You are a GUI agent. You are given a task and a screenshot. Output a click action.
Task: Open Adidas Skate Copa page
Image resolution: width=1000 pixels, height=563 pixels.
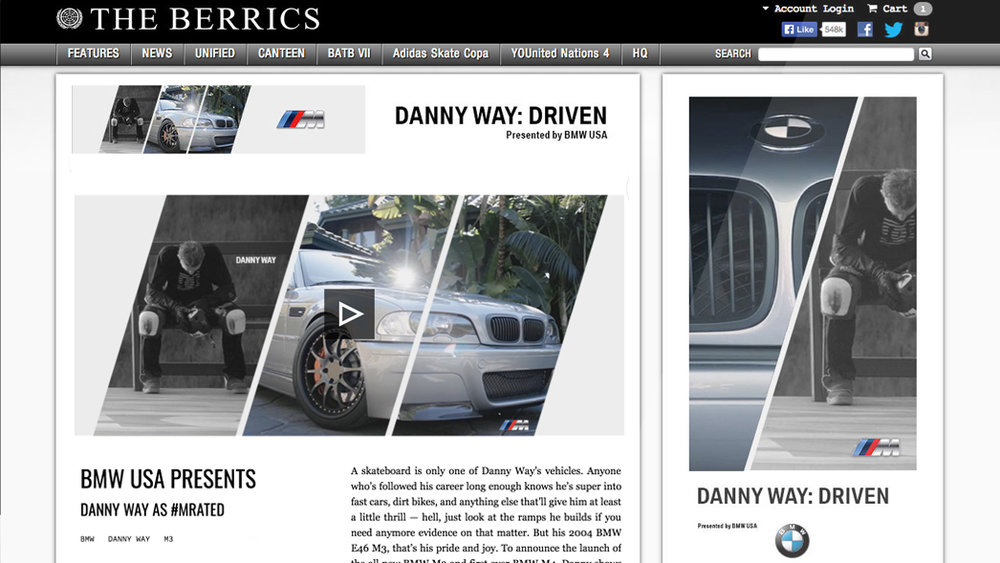tap(441, 54)
